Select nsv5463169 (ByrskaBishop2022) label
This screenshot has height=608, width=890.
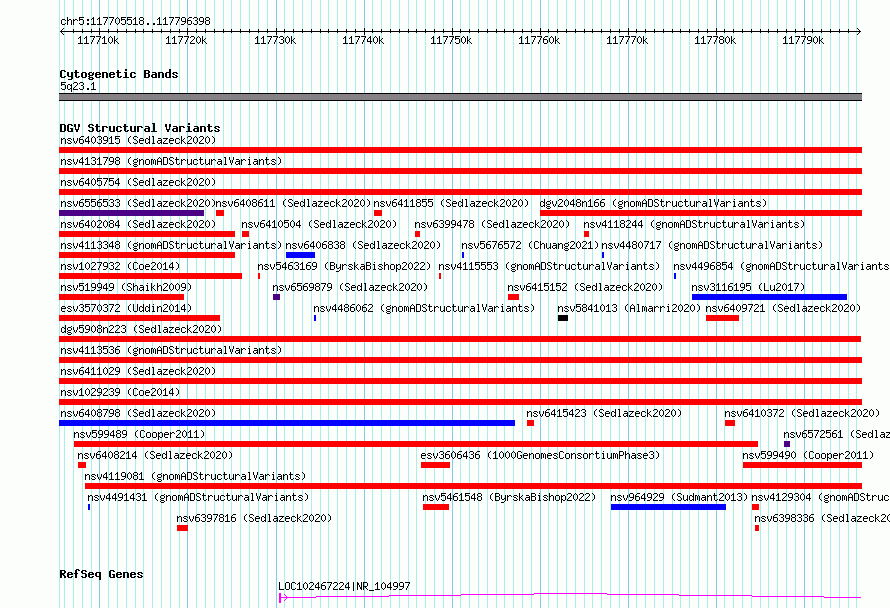[344, 266]
